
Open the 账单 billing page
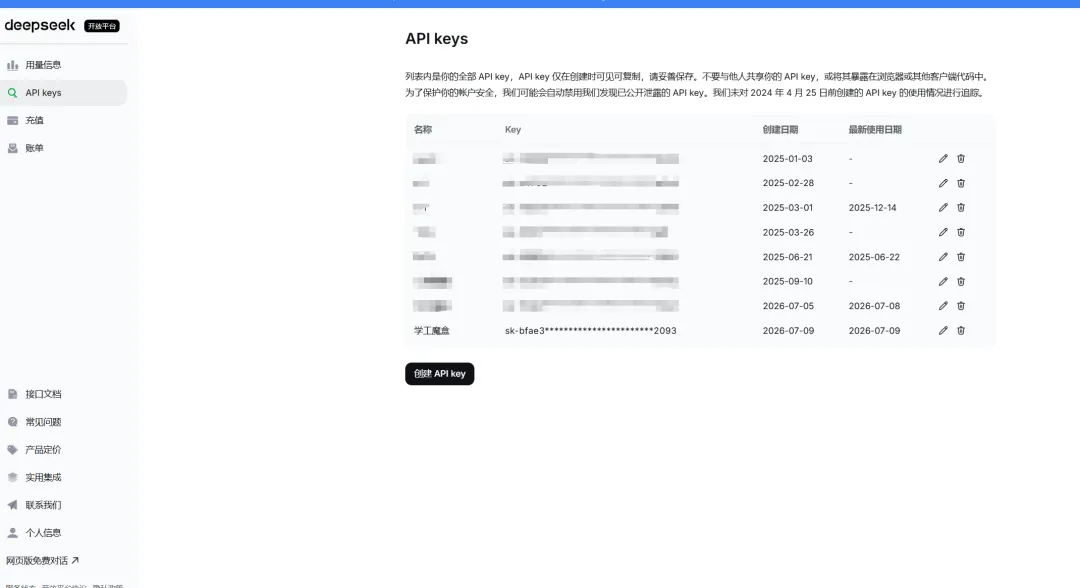63,148
